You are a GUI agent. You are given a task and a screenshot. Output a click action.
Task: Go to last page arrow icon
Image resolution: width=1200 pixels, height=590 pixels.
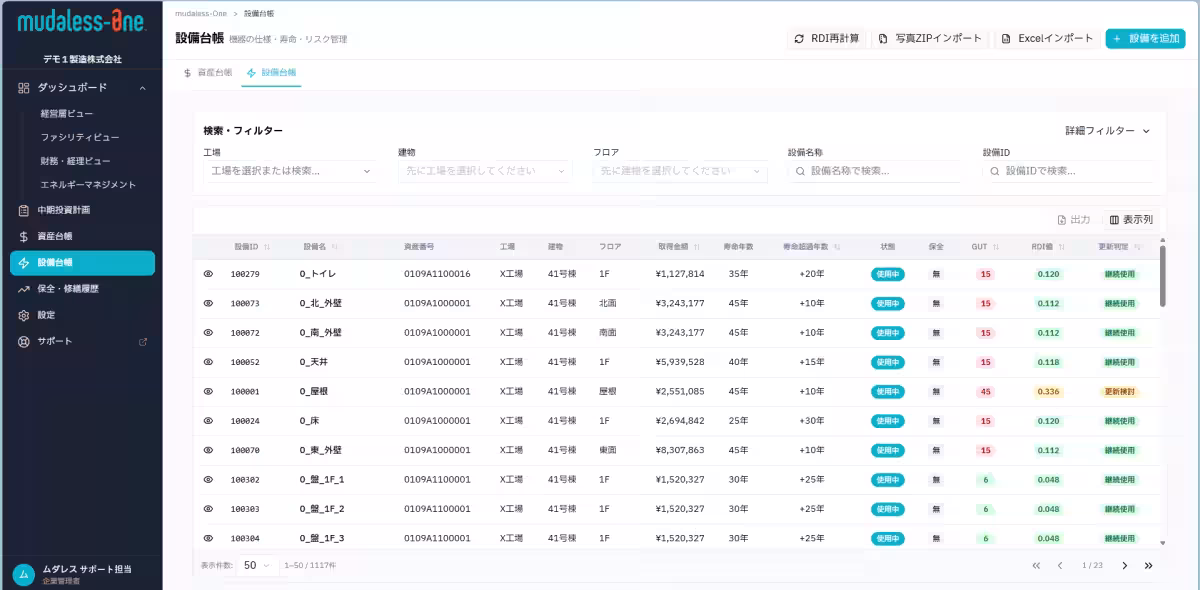1148,566
